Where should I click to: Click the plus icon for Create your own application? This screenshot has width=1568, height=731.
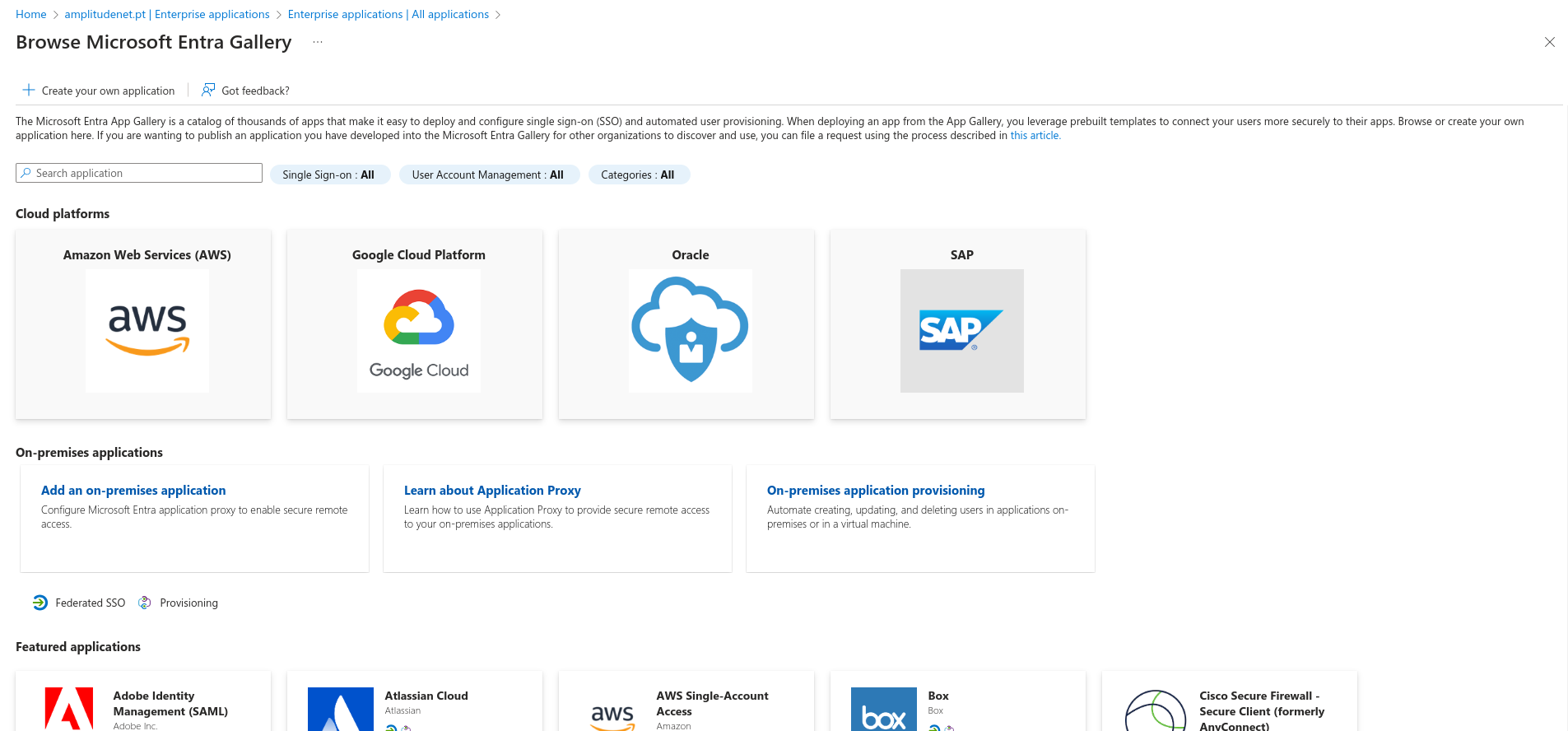click(29, 90)
